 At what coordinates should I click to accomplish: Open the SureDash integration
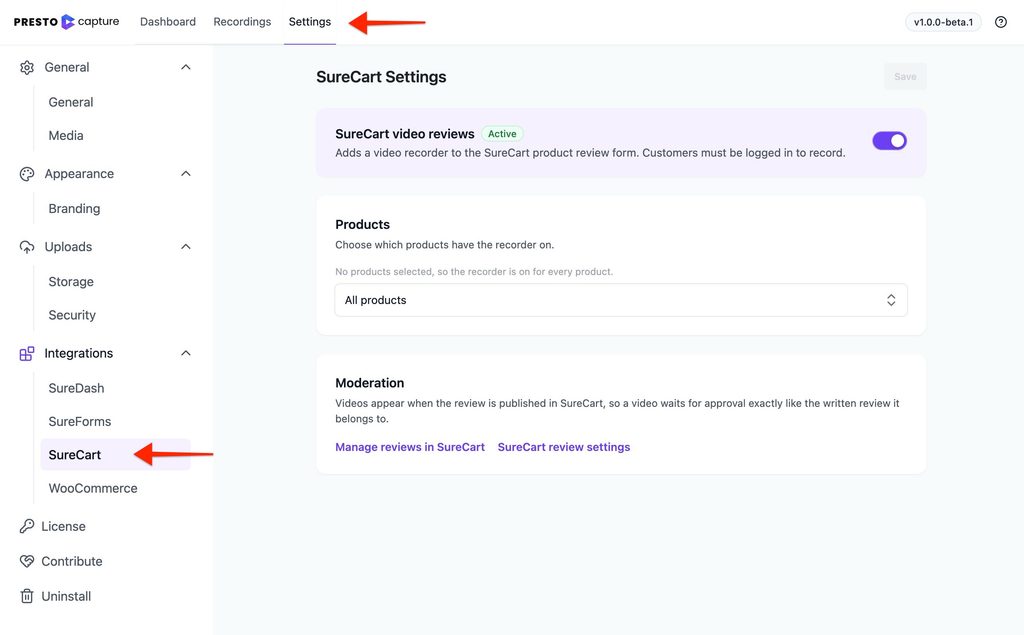tap(76, 388)
